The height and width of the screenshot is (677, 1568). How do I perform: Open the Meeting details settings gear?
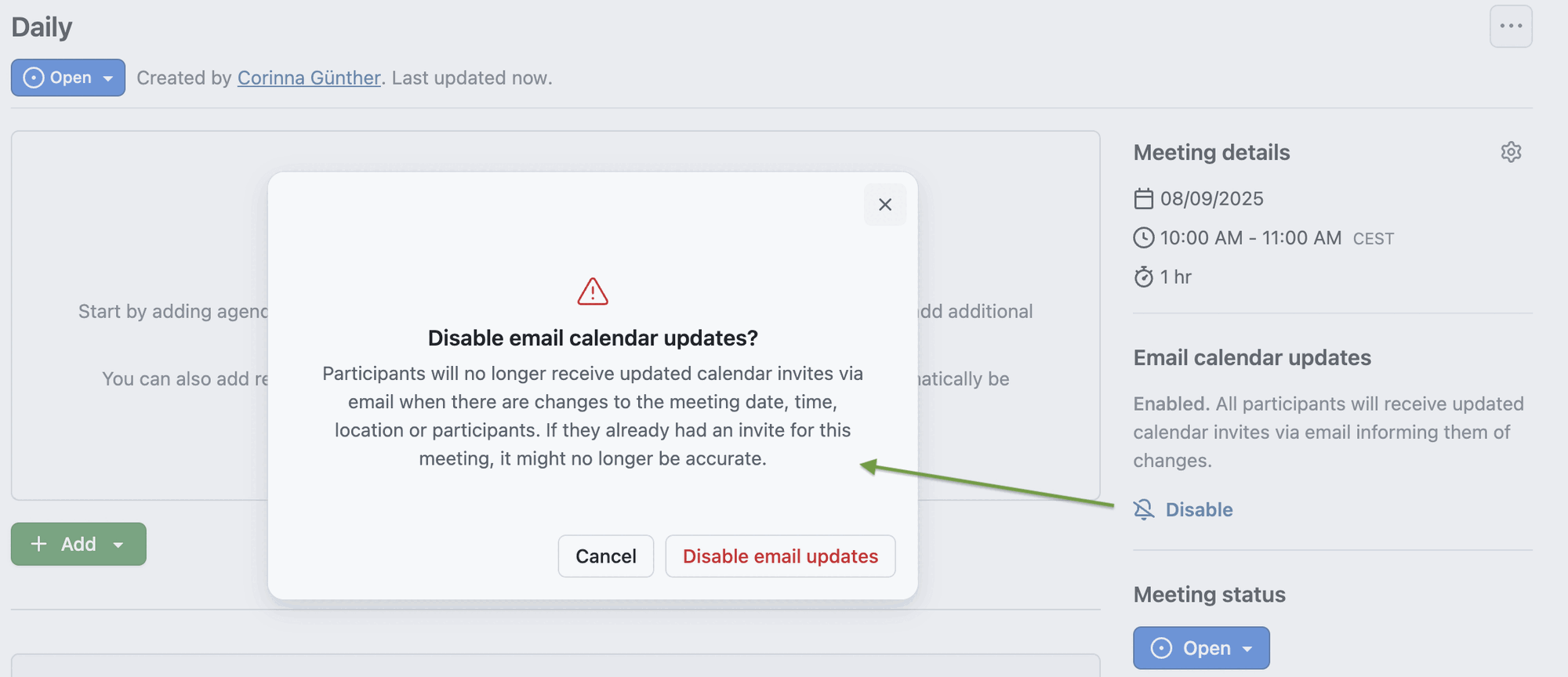(1512, 152)
